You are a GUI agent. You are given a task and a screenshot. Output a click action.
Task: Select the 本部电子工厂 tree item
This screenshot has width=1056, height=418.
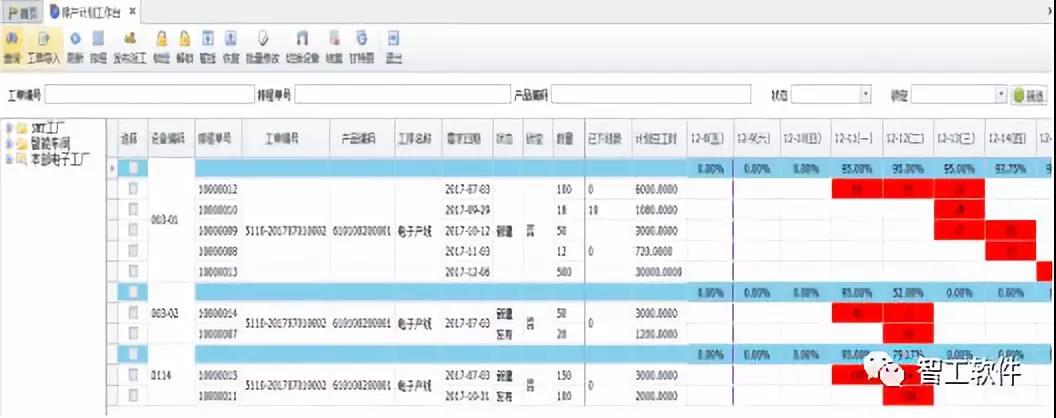[60, 158]
